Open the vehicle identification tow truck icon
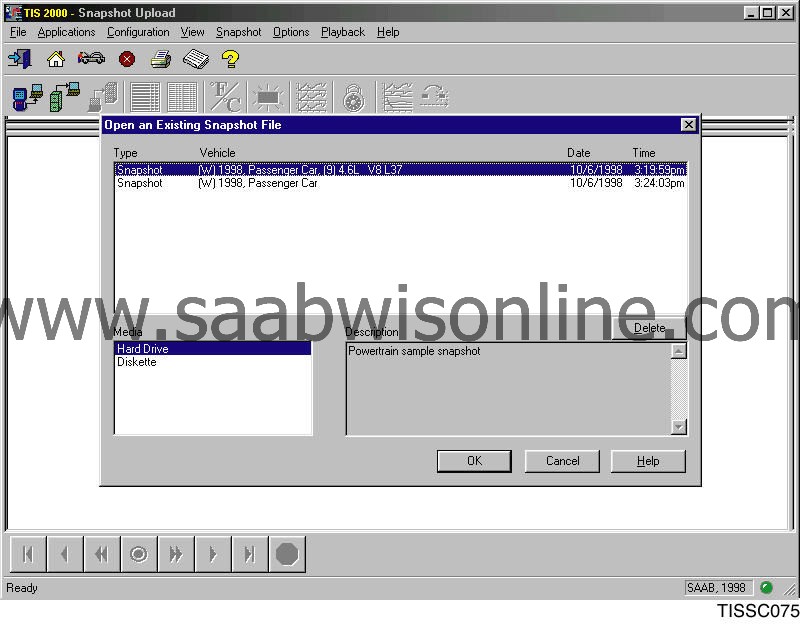Image resolution: width=800 pixels, height=625 pixels. point(91,59)
